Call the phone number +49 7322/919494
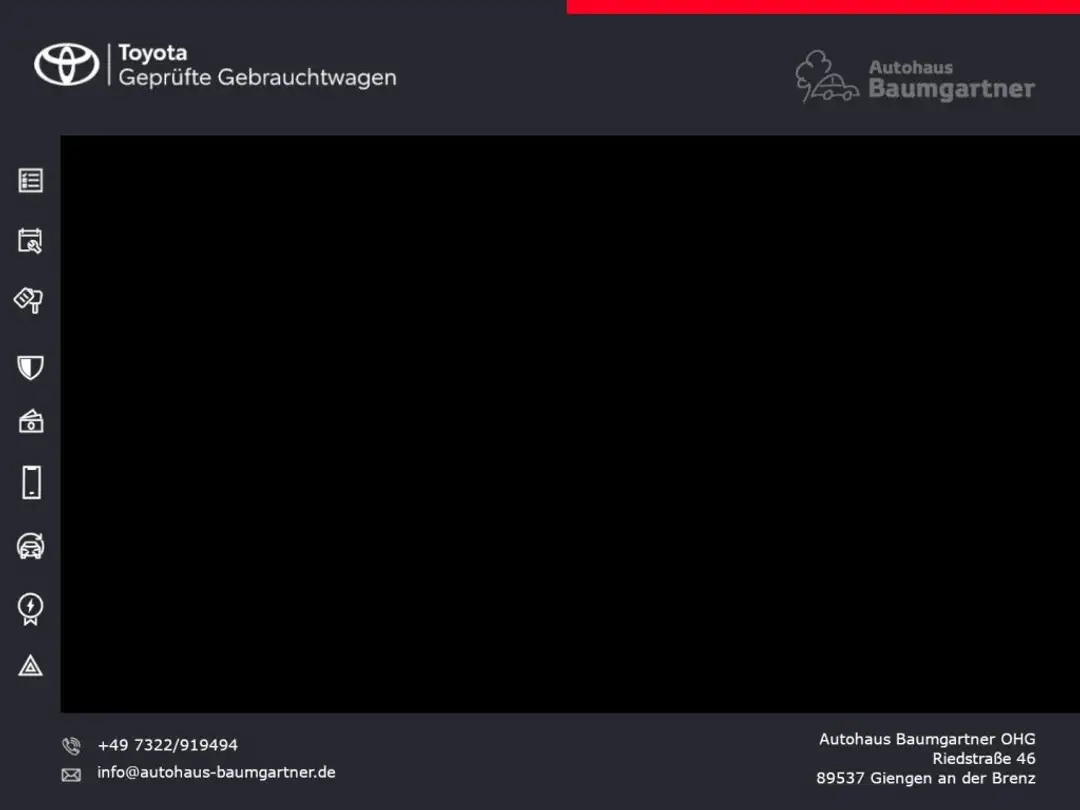Image resolution: width=1080 pixels, height=810 pixels. [x=168, y=745]
